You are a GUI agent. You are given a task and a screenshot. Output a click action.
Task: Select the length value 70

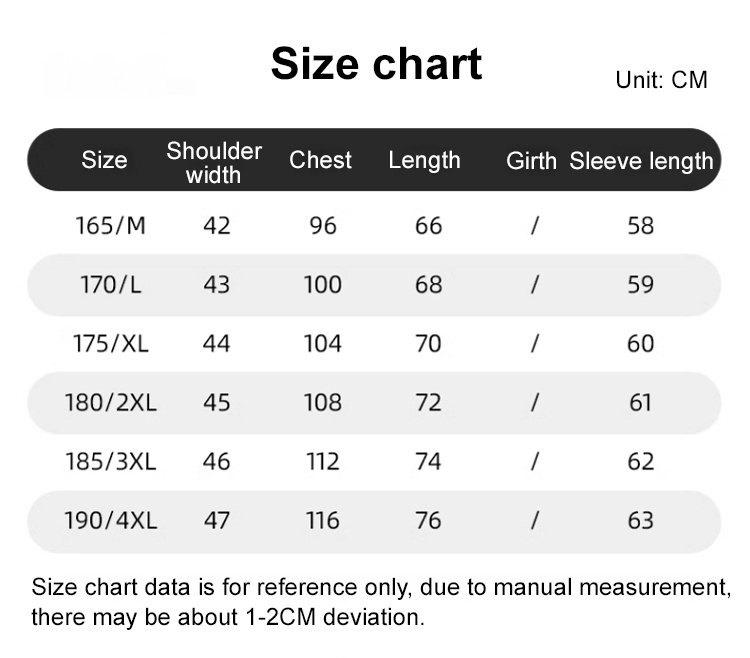pyautogui.click(x=428, y=343)
